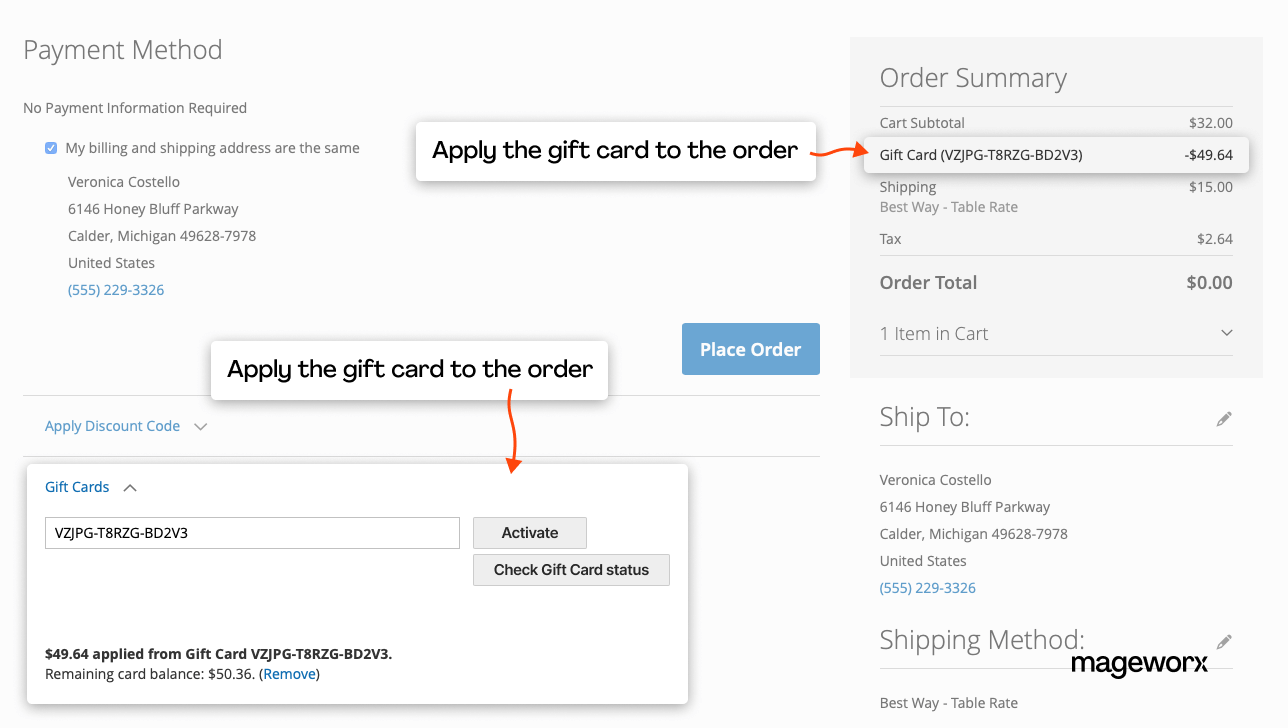1288x728 pixels.
Task: Open the Apply Discount Code title link
Action: coord(112,426)
